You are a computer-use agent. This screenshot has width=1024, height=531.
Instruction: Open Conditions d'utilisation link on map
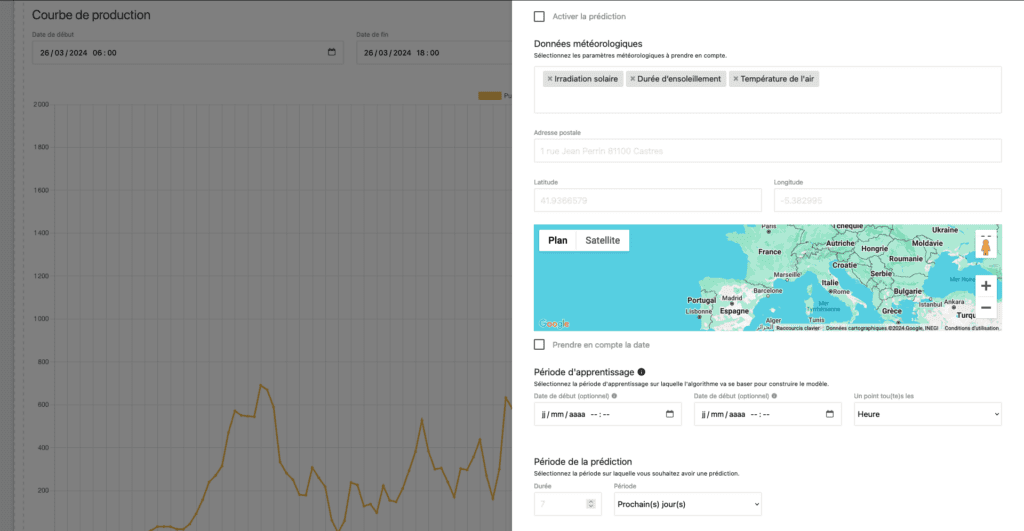tap(971, 328)
